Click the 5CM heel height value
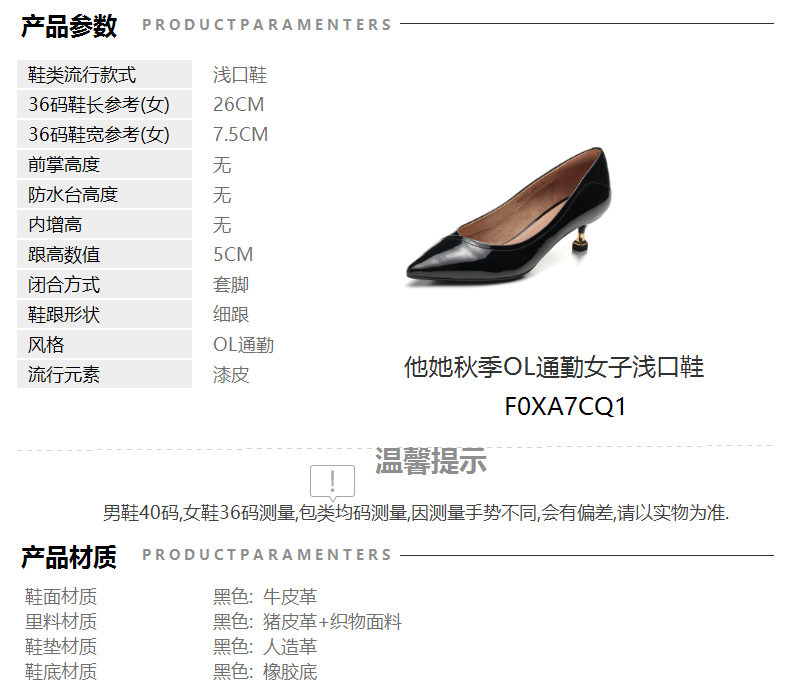Image resolution: width=790 pixels, height=680 pixels. pyautogui.click(x=233, y=254)
